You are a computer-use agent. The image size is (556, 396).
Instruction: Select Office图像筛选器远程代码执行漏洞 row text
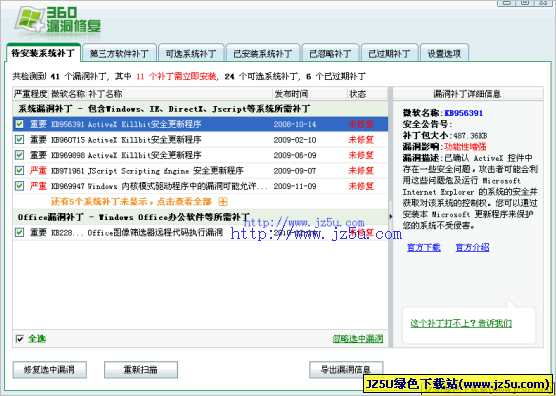(155, 233)
